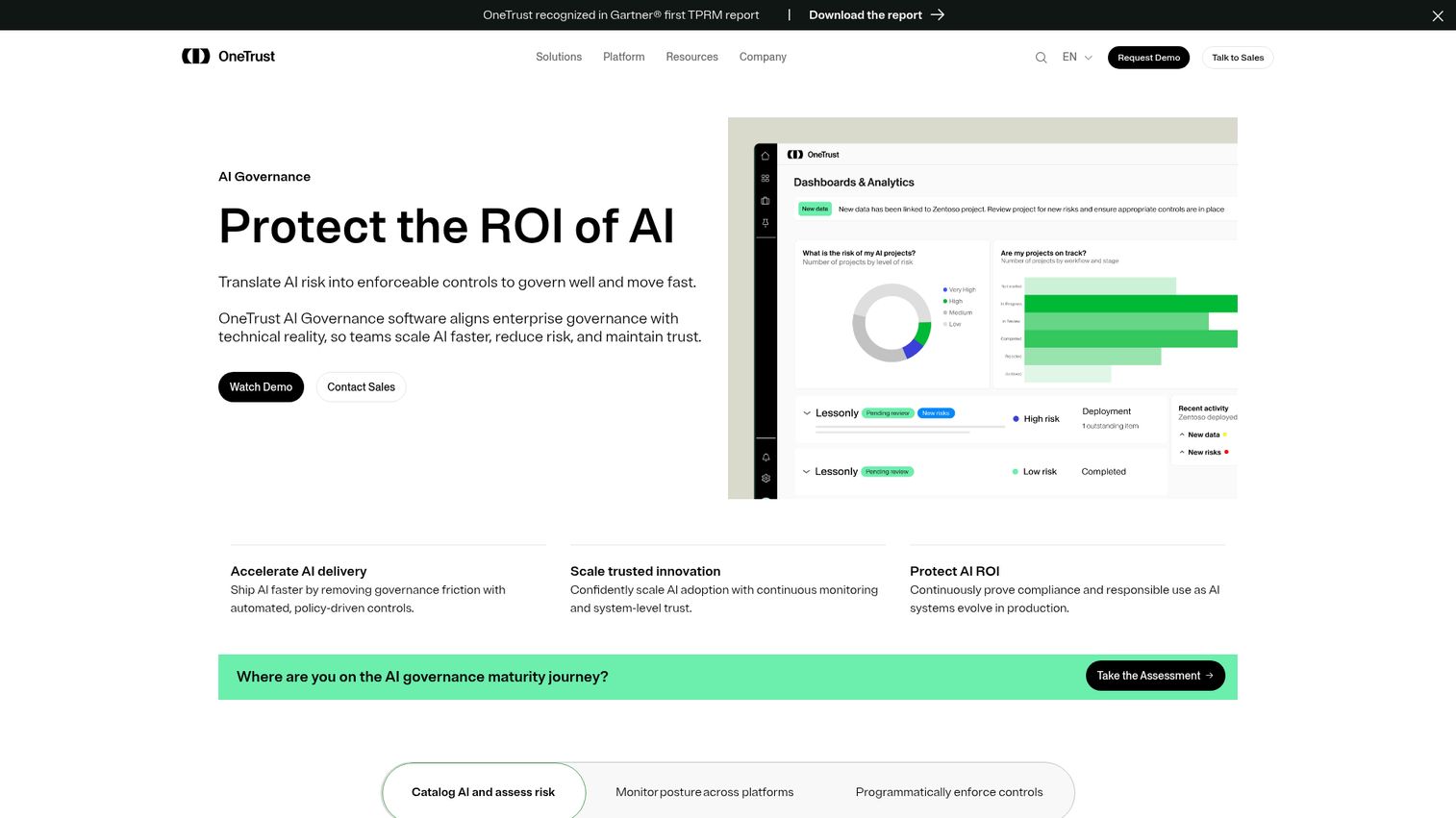The width and height of the screenshot is (1456, 818).
Task: Click the "Scale trusted innovation" heading
Action: tap(645, 571)
